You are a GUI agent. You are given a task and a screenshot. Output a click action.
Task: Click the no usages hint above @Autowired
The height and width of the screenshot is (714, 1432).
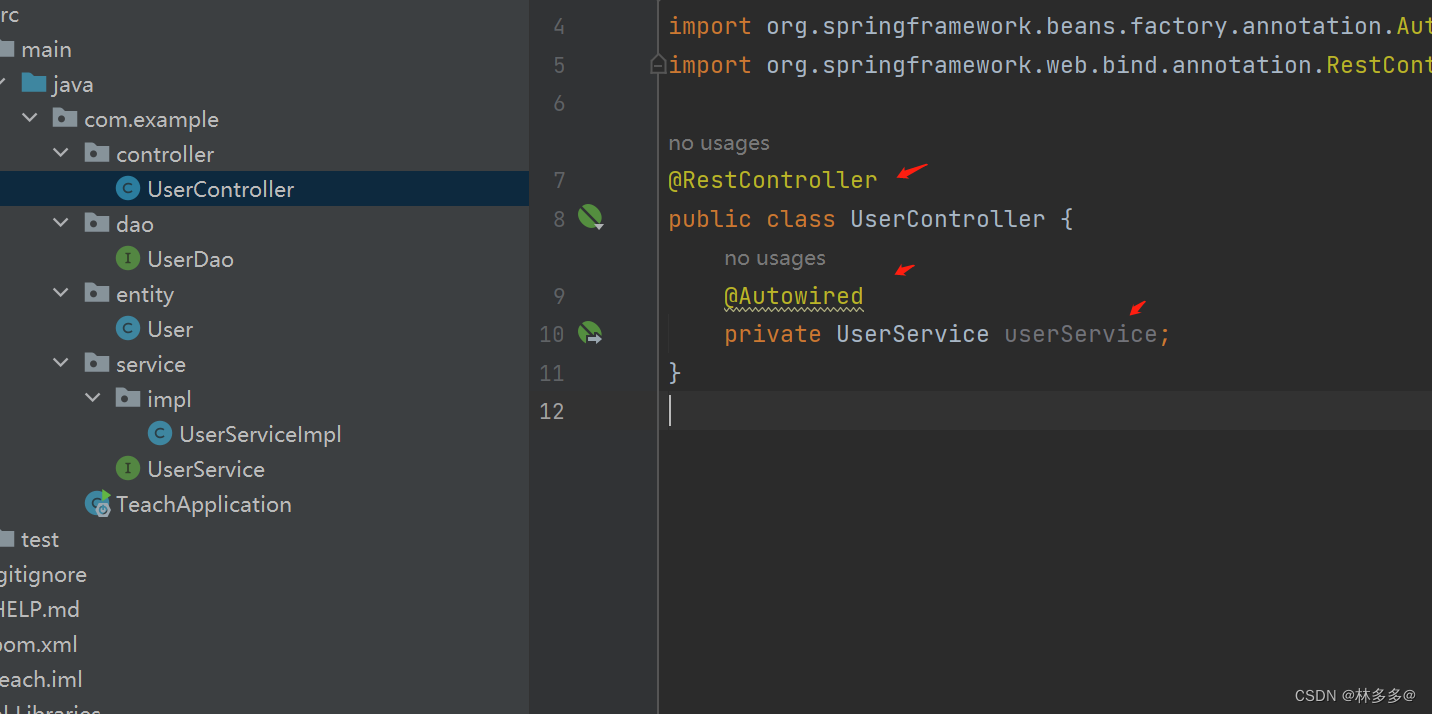click(774, 257)
